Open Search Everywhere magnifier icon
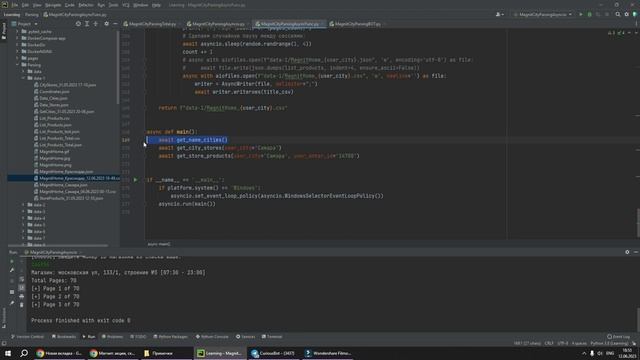640x360 pixels. point(618,14)
